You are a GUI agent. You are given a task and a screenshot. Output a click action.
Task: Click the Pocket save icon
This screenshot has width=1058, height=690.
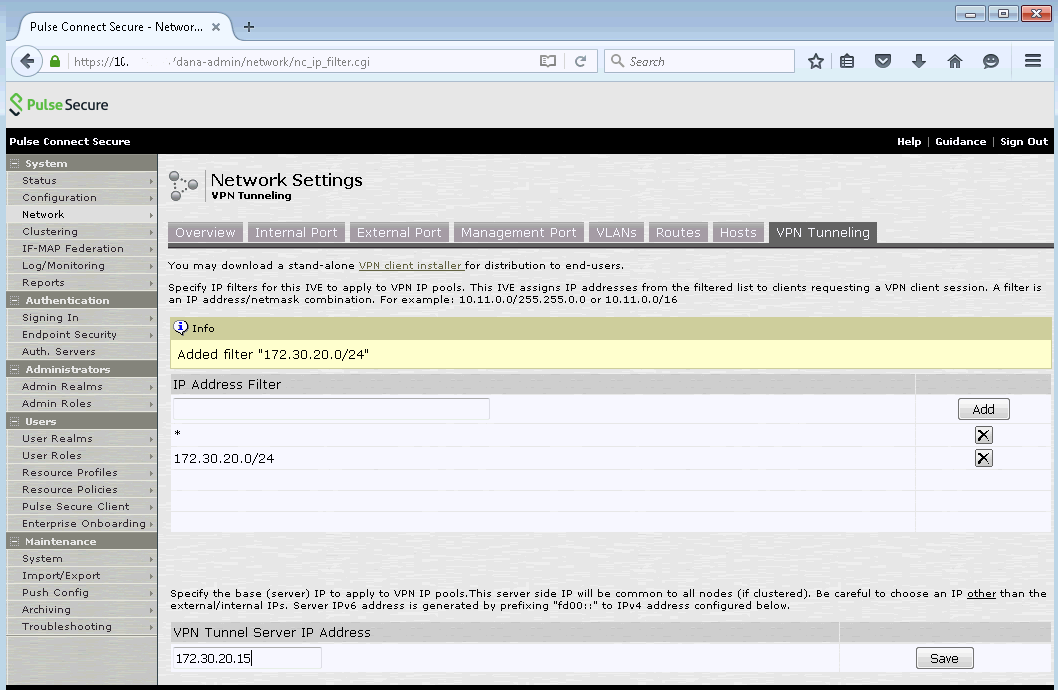point(882,61)
